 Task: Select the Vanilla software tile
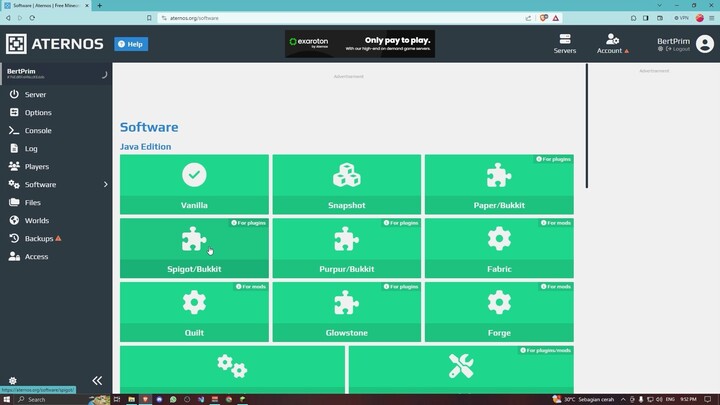pyautogui.click(x=194, y=184)
